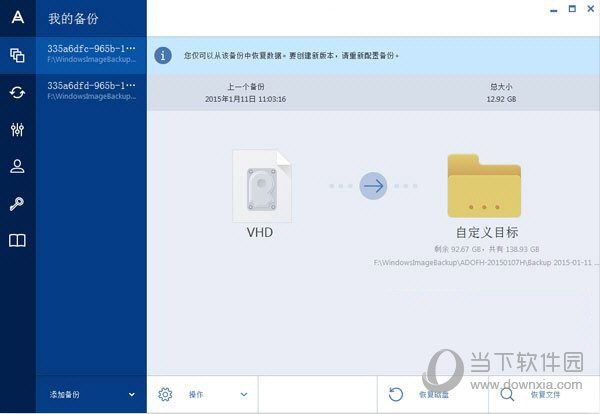Expand the 添加备份 dropdown arrow

pos(132,394)
